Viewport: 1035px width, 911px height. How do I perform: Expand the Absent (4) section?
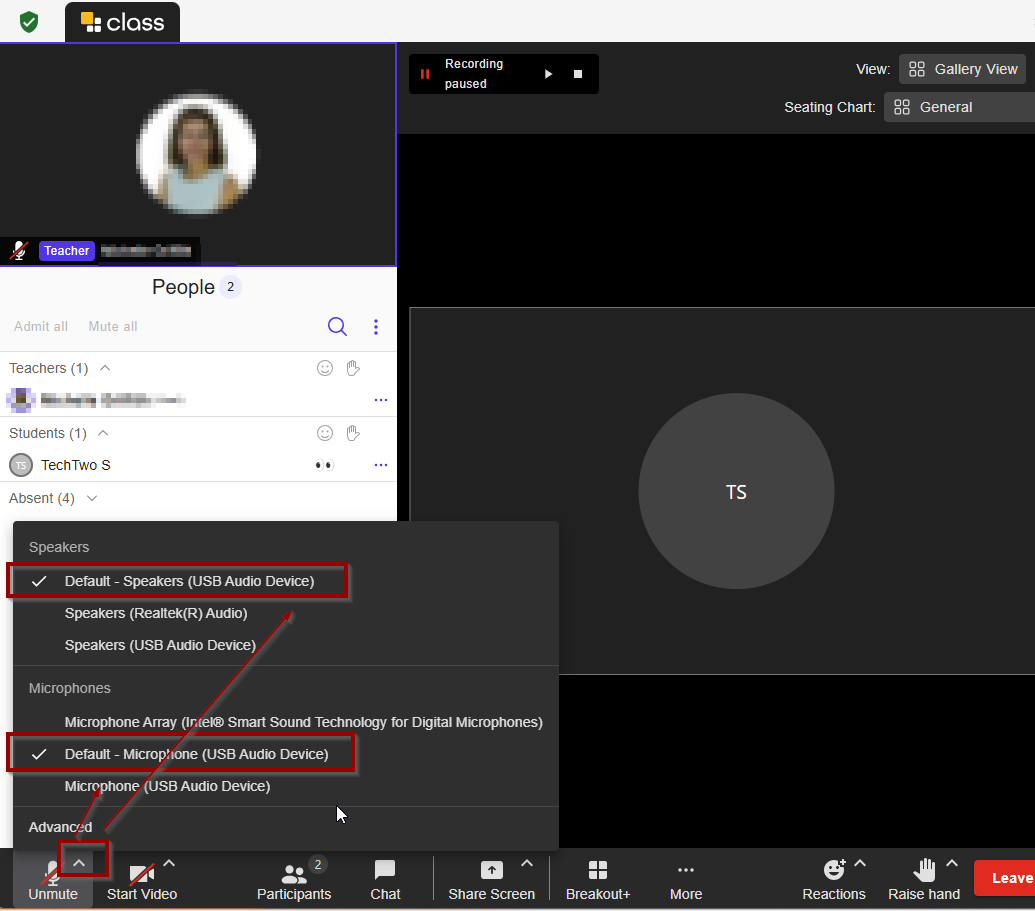click(x=92, y=498)
